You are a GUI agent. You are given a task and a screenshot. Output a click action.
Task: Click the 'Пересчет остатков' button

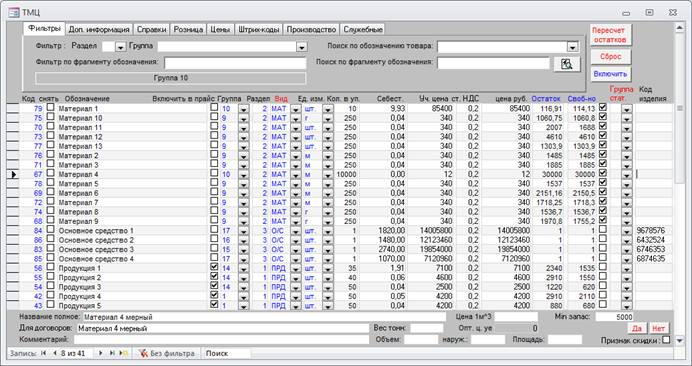[x=610, y=35]
